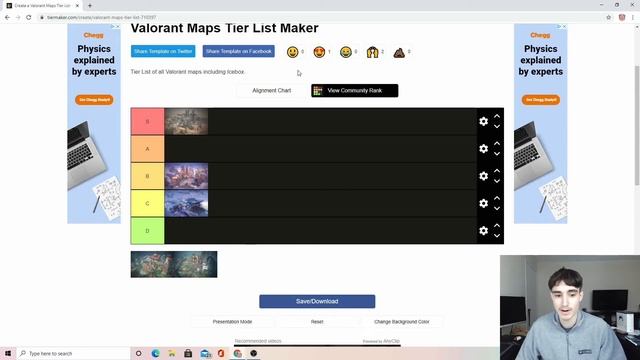Click Share Template on Twitter button
Viewport: 640px width, 360px height.
click(163, 51)
